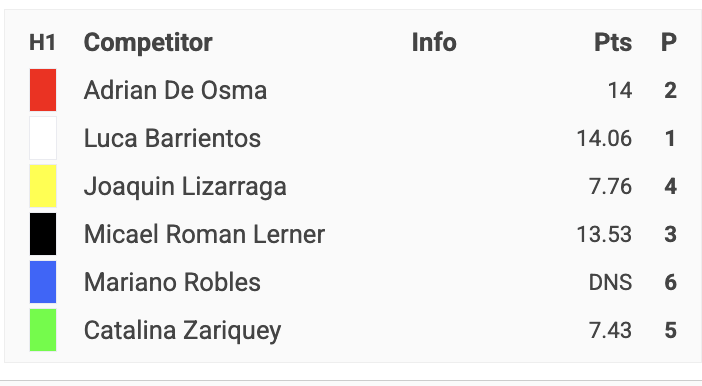The width and height of the screenshot is (702, 386).
Task: Click Luca Barrientos competitor name
Action: click(x=172, y=138)
